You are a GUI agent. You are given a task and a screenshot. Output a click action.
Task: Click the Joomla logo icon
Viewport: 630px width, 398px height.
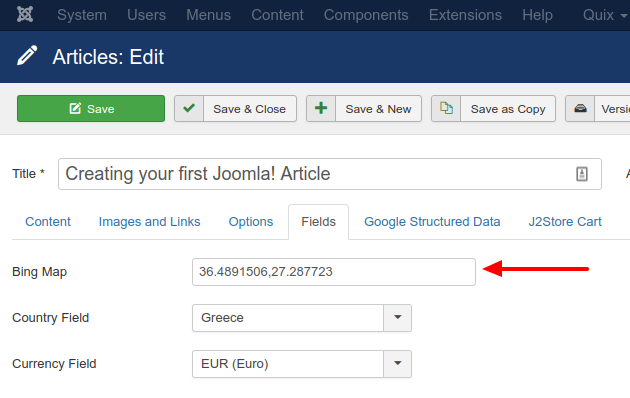(x=25, y=14)
